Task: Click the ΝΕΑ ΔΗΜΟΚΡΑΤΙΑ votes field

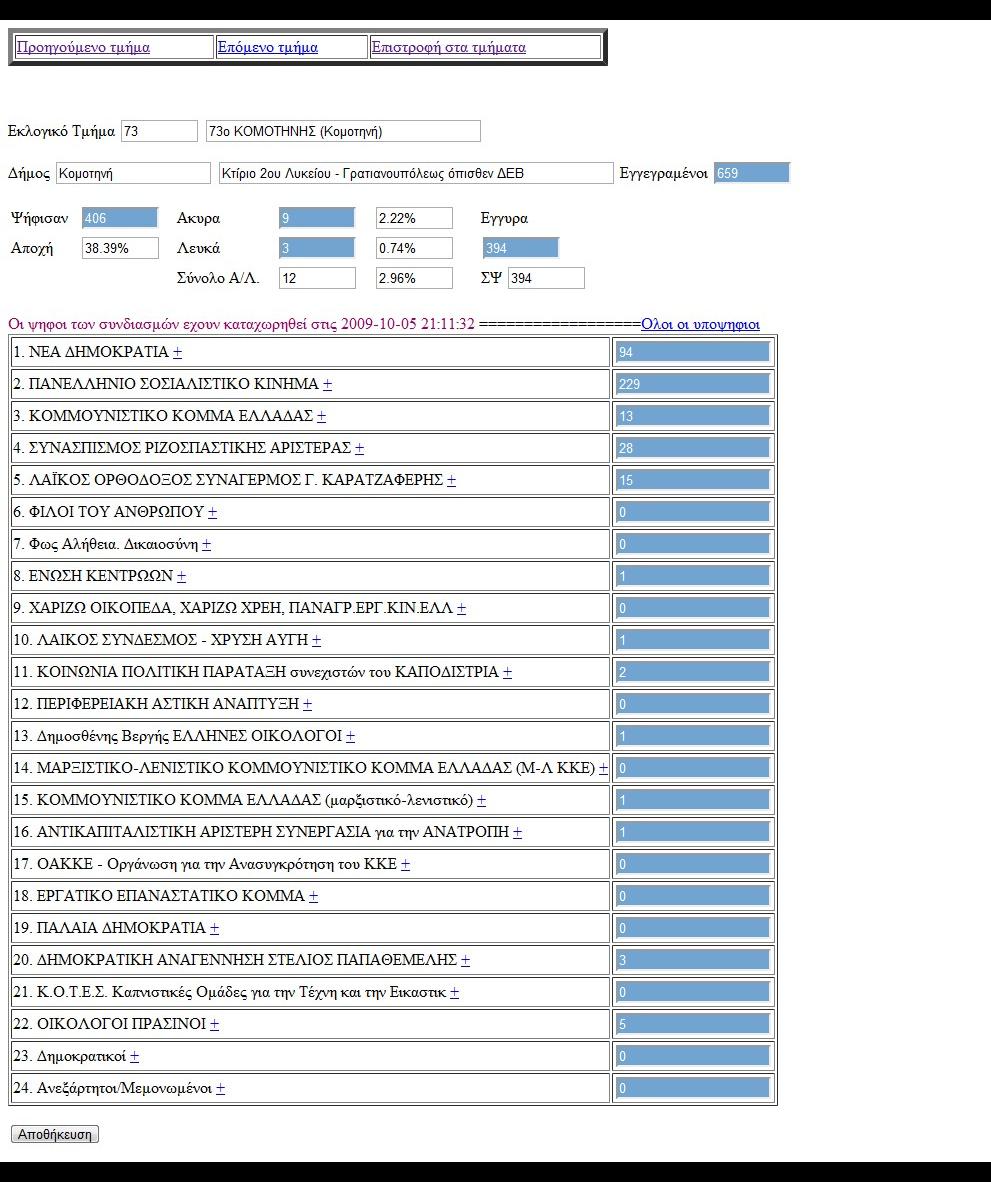Action: (x=693, y=352)
